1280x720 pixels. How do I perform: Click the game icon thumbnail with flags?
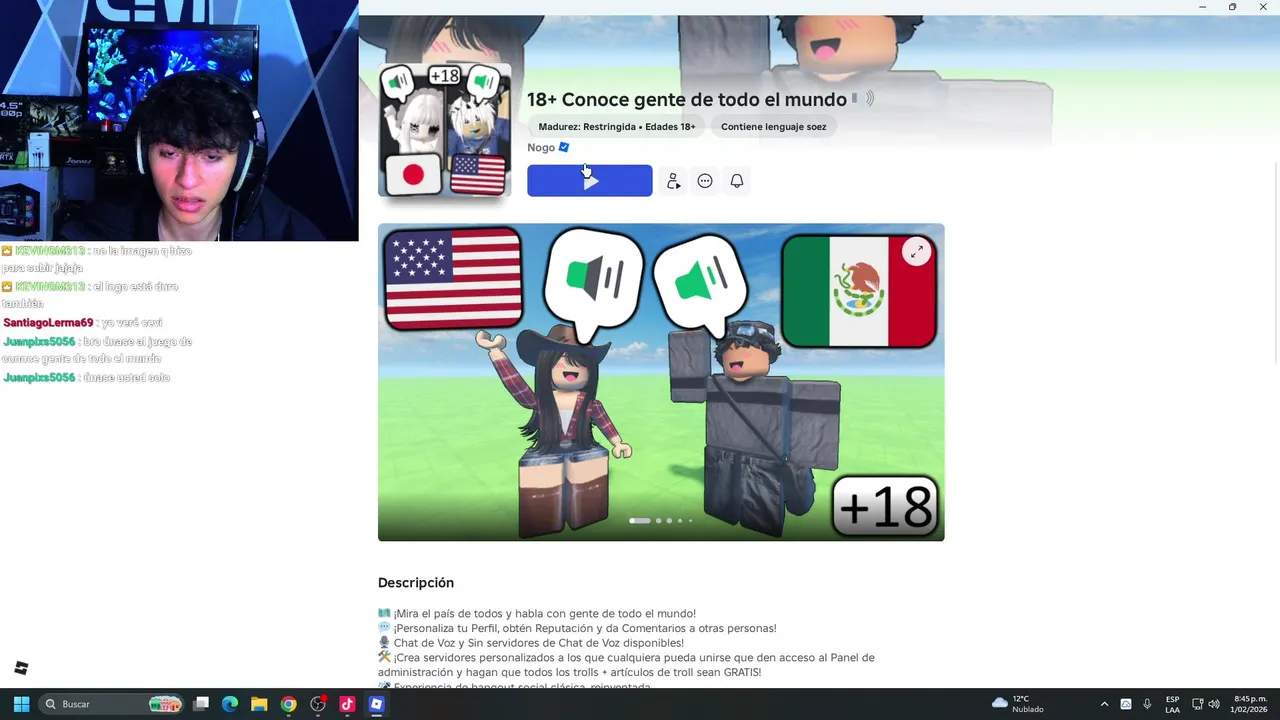point(444,130)
